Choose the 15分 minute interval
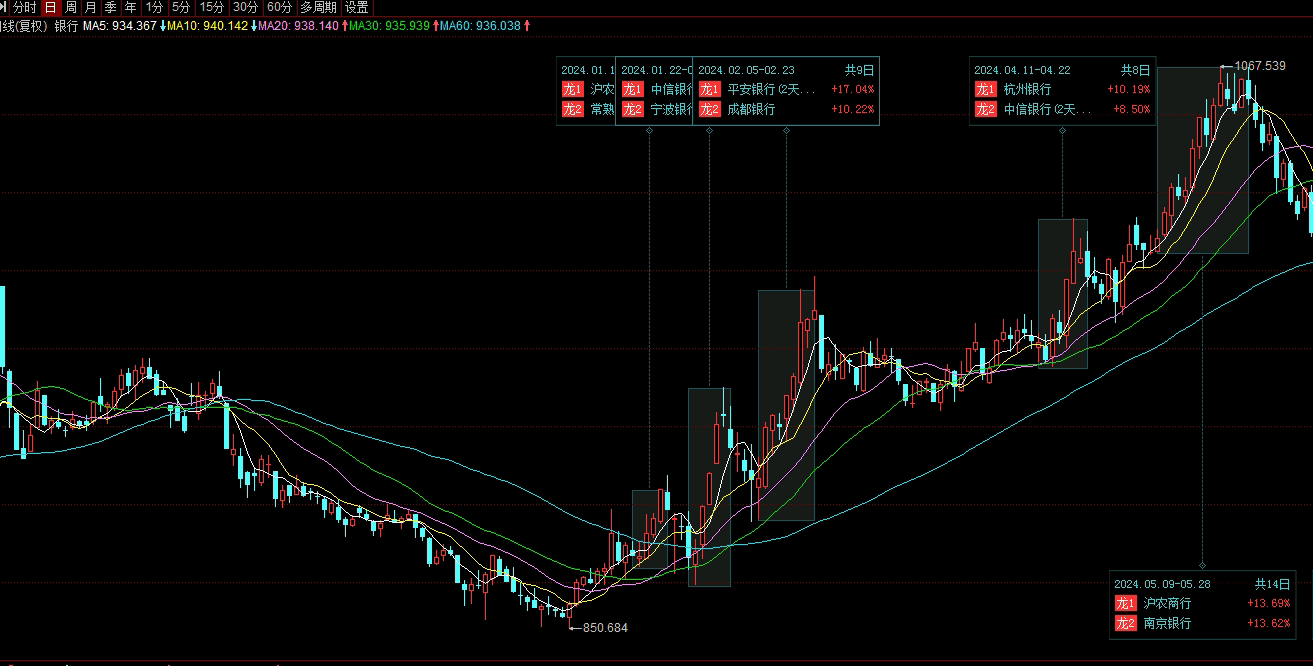Viewport: 1313px width, 666px height. pos(212,7)
